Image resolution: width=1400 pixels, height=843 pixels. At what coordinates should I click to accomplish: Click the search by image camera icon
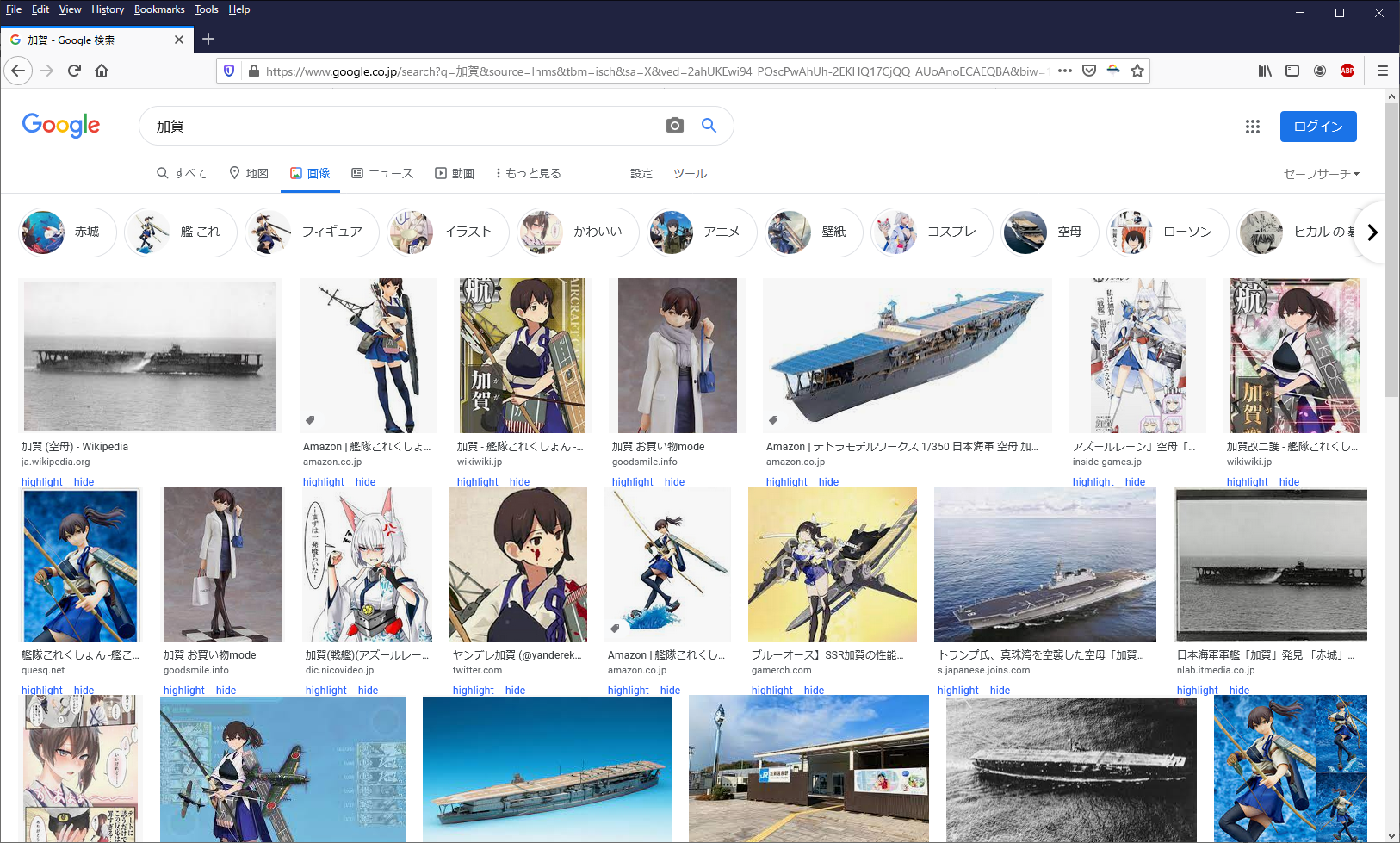[x=675, y=126]
